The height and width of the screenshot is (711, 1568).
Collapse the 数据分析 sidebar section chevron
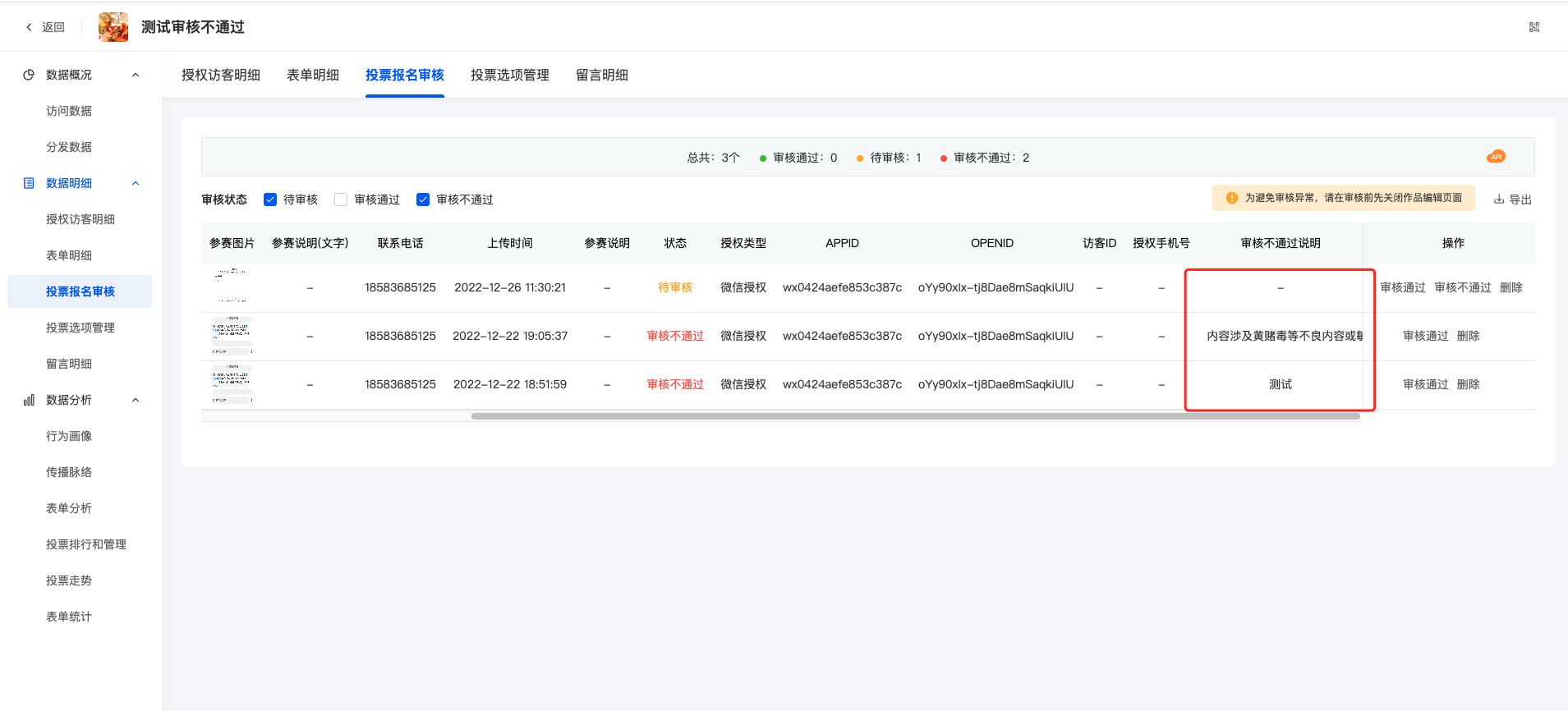[x=136, y=400]
